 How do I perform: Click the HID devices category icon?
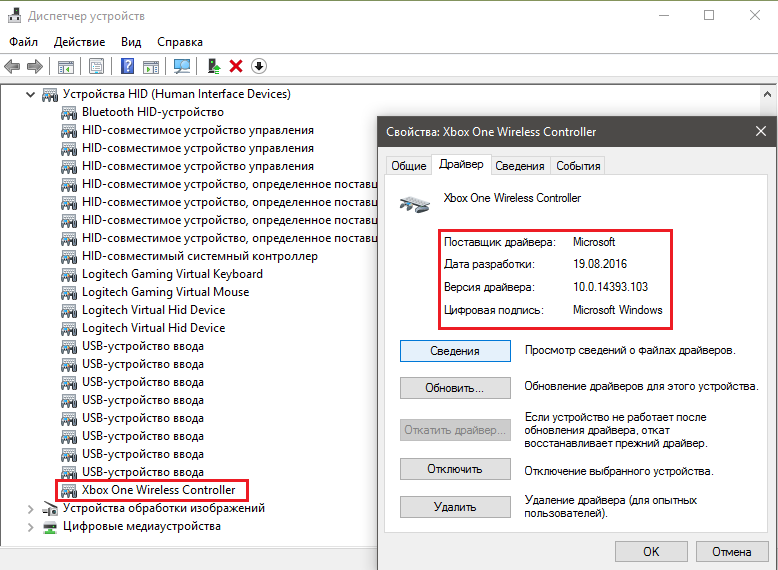pyautogui.click(x=50, y=94)
